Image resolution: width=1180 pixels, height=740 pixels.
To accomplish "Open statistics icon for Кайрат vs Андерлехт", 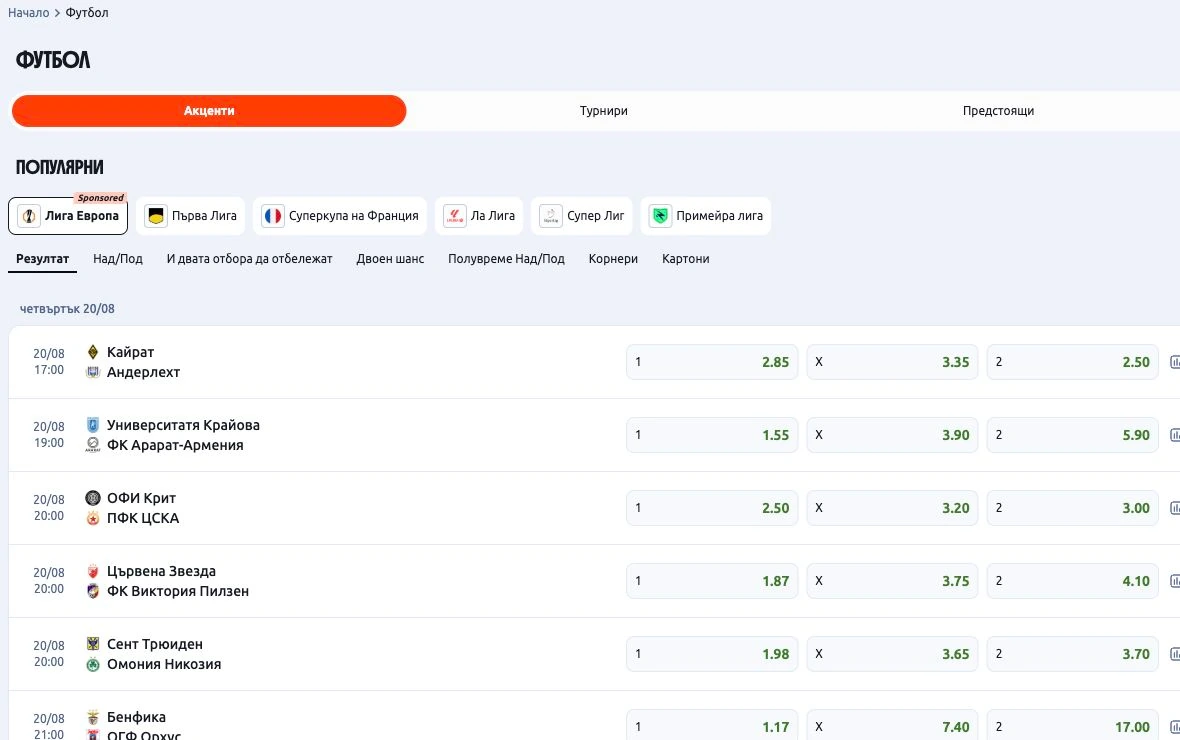I will pos(1175,362).
